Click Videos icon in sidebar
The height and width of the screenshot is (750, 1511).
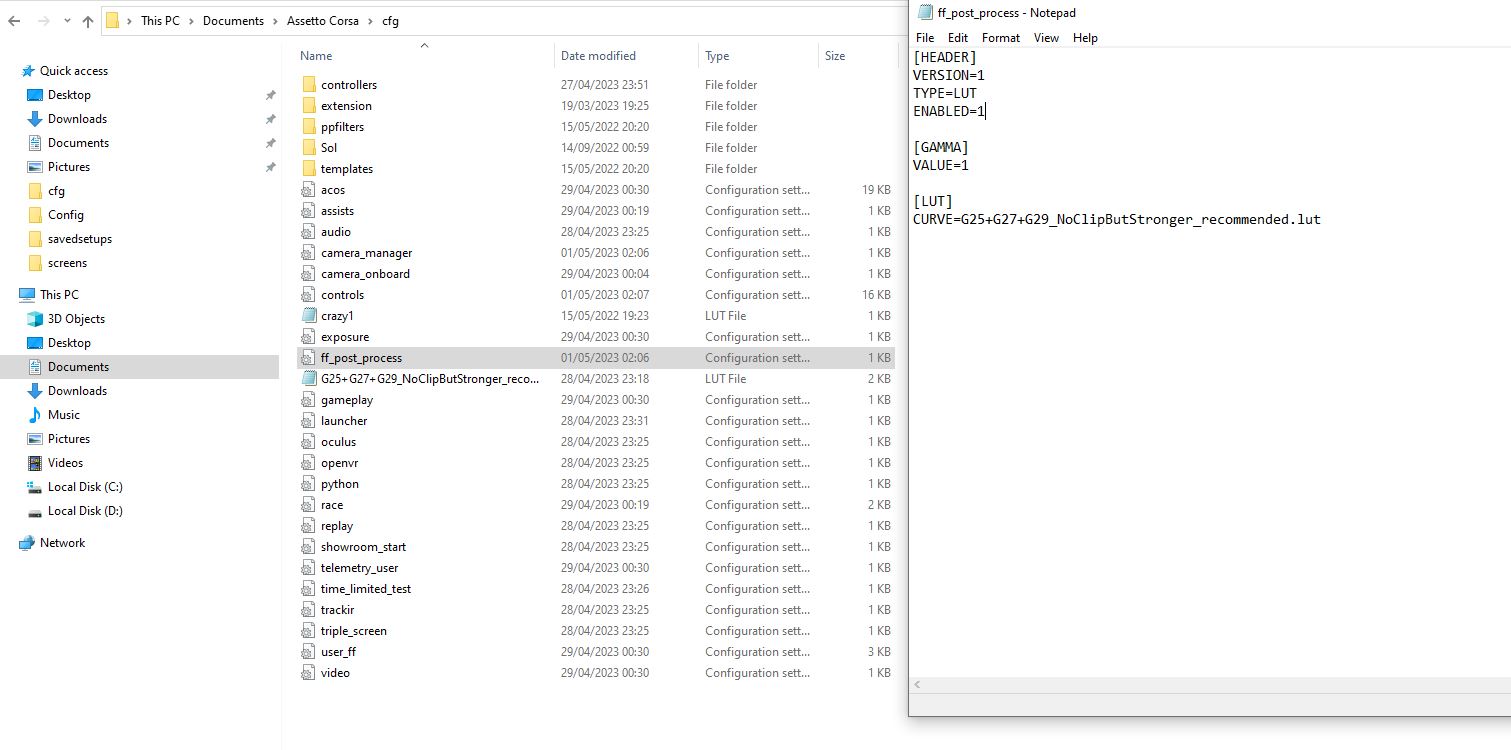coord(35,463)
